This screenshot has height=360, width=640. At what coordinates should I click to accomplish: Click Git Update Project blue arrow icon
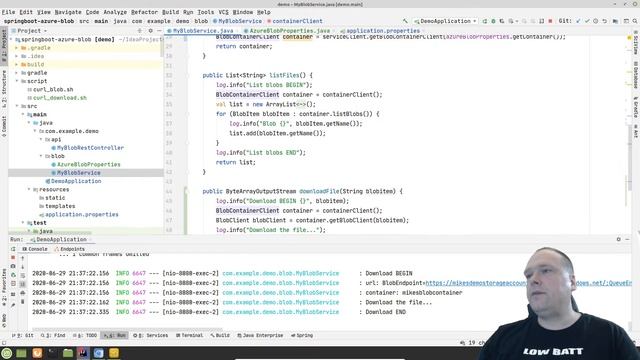click(578, 21)
